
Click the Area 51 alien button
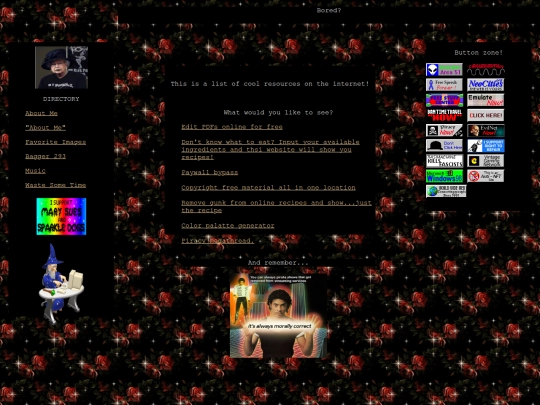pos(444,70)
